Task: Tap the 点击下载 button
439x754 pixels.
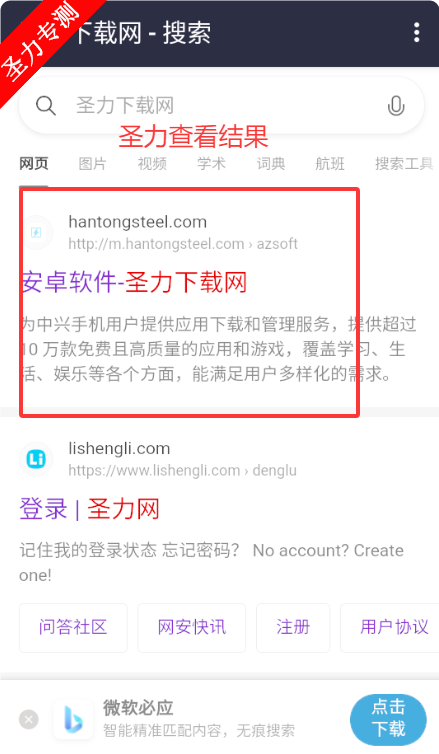Action: [x=389, y=719]
